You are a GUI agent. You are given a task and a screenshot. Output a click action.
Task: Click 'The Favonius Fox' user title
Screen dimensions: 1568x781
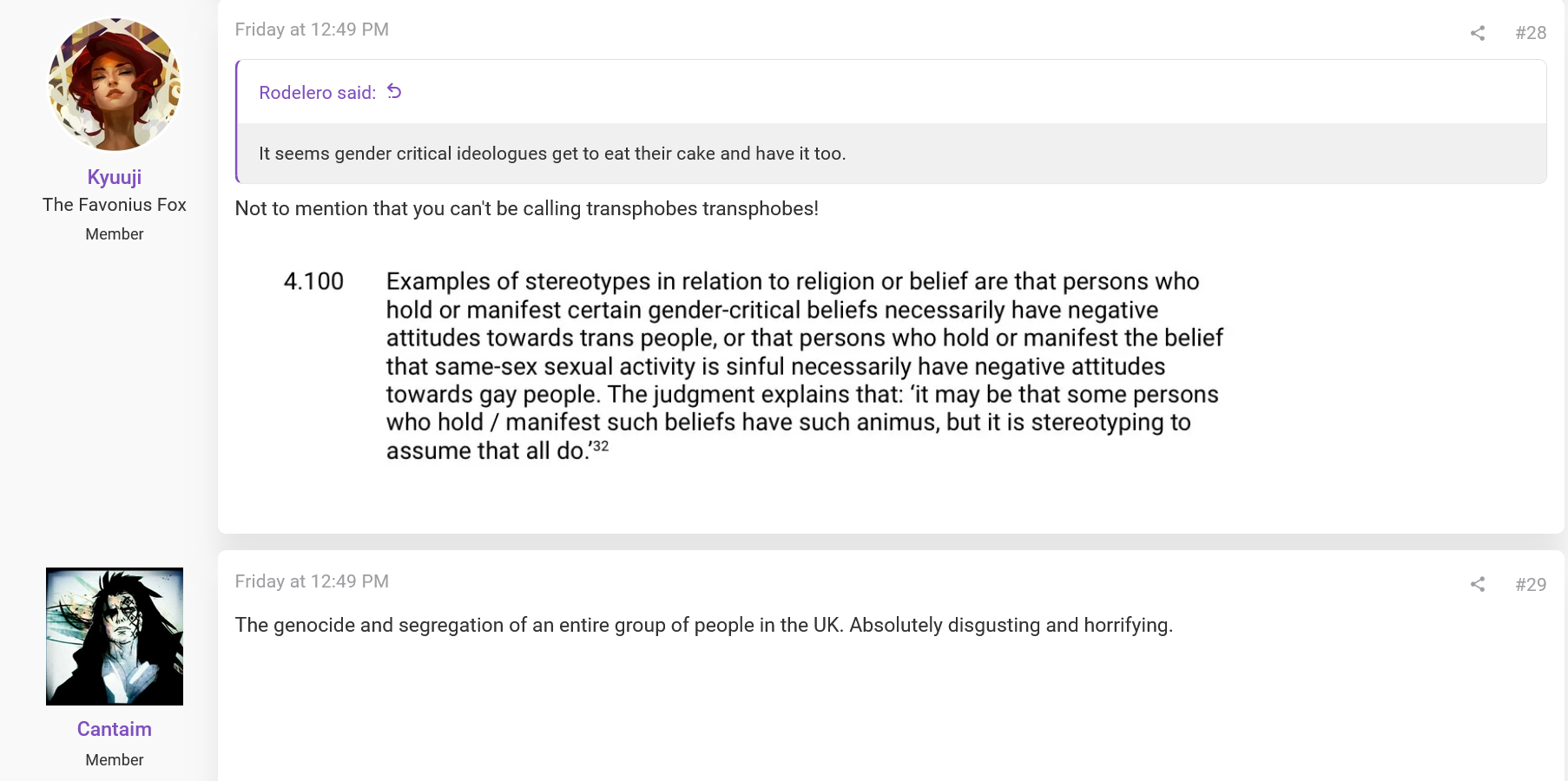point(115,205)
